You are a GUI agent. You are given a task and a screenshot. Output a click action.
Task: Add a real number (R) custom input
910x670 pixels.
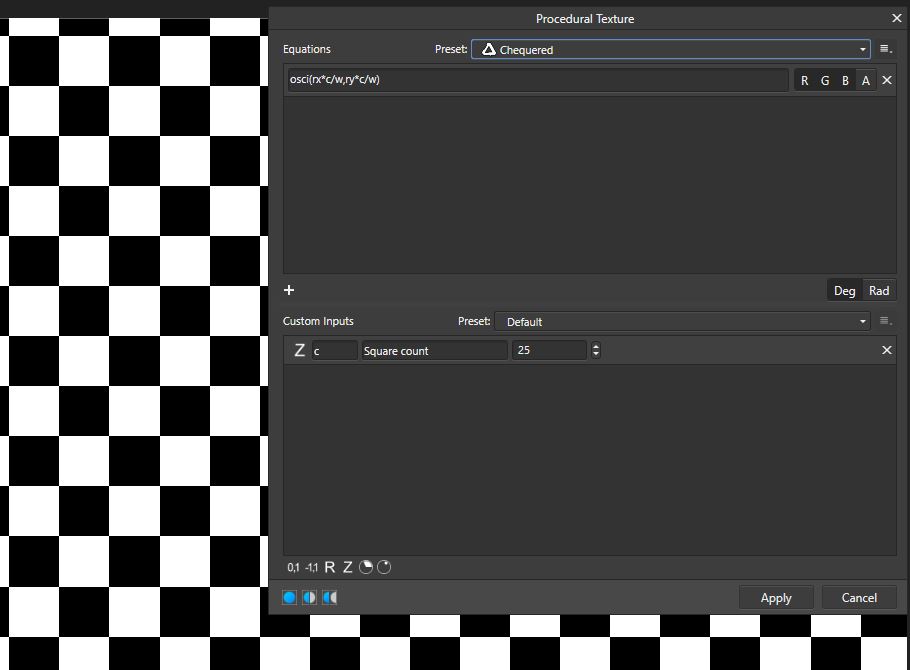click(330, 568)
